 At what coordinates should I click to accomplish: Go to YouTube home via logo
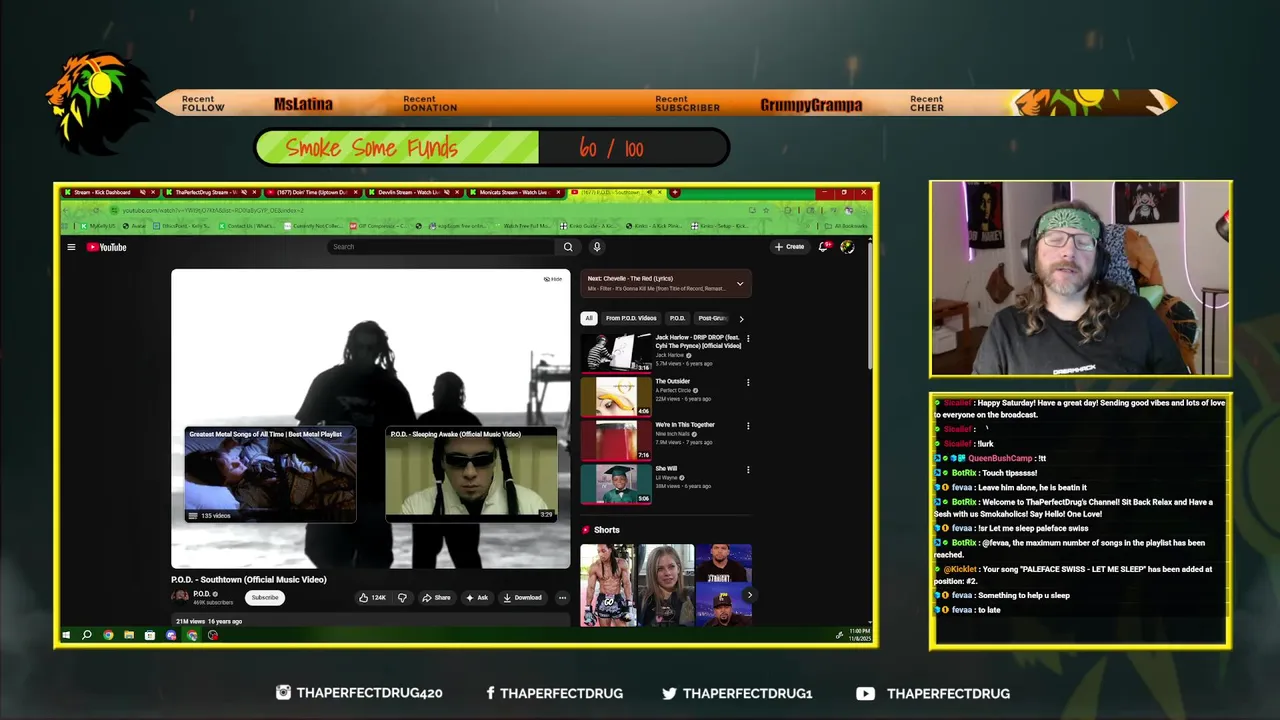(x=106, y=247)
